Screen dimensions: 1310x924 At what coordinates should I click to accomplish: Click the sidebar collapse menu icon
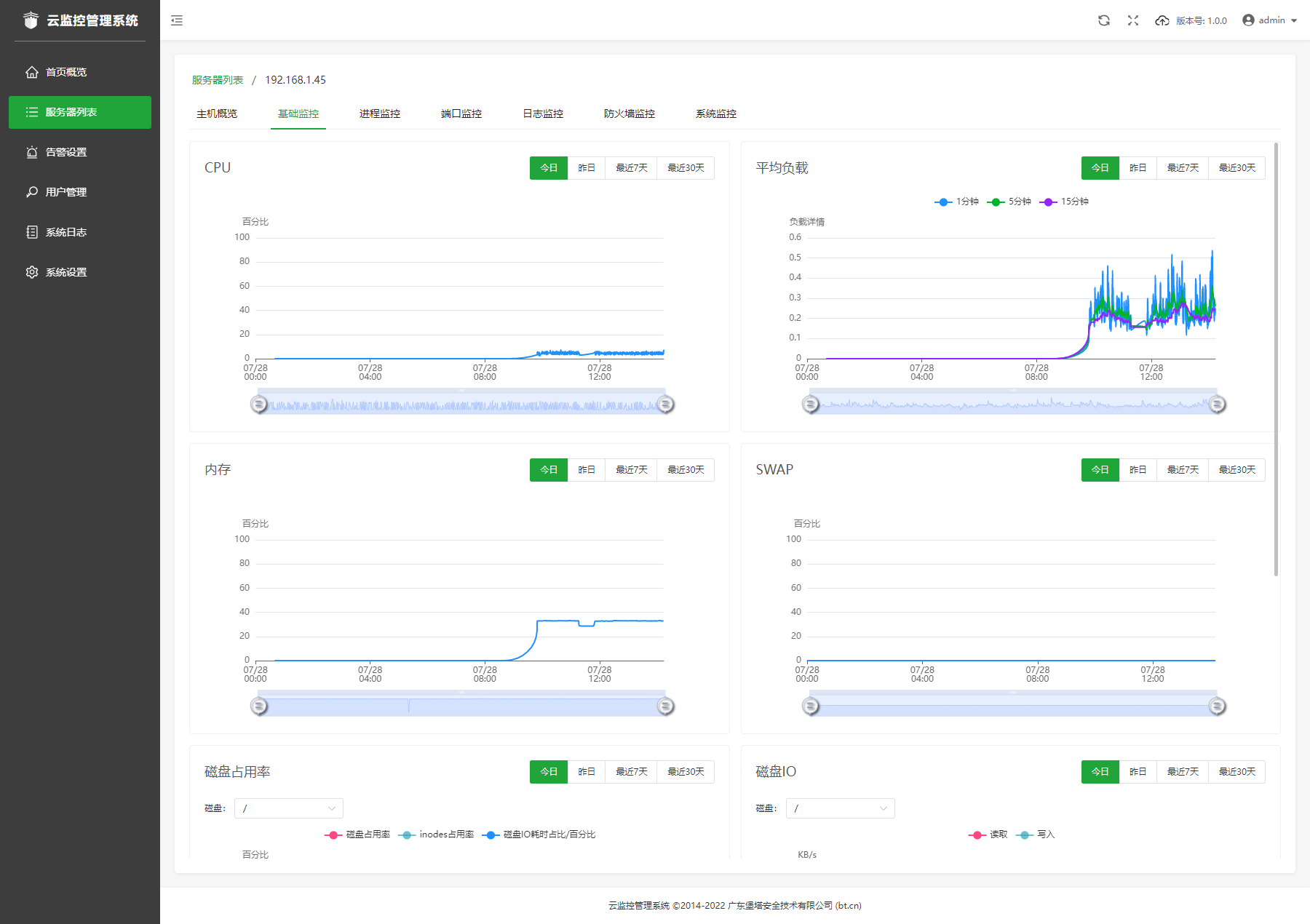177,20
